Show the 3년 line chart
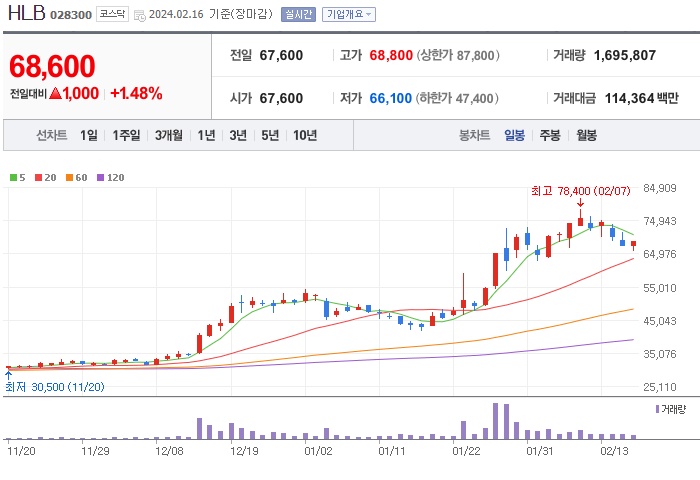Screen dimensions: 700x480 coord(238,135)
